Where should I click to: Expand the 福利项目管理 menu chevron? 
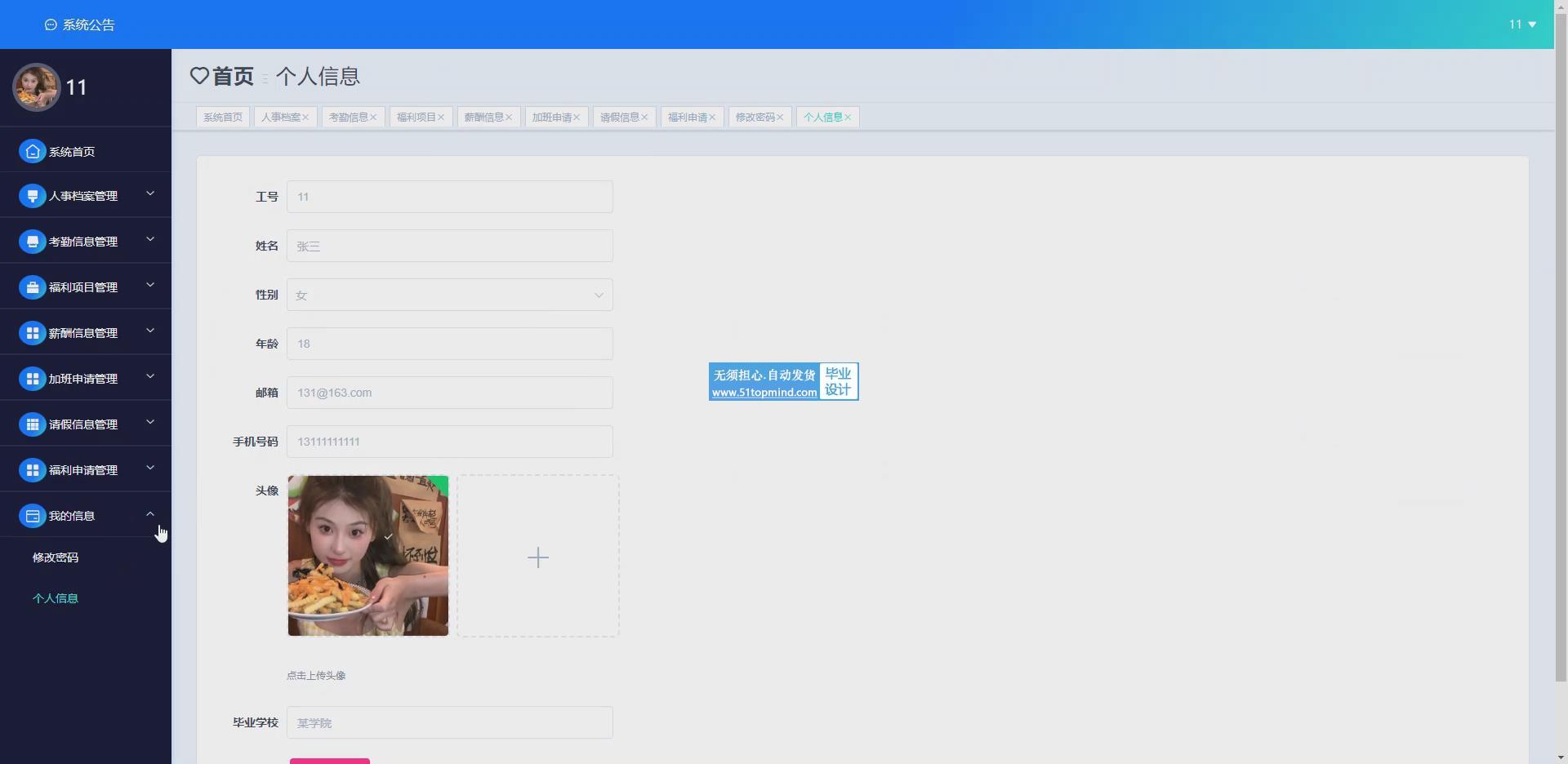point(150,285)
